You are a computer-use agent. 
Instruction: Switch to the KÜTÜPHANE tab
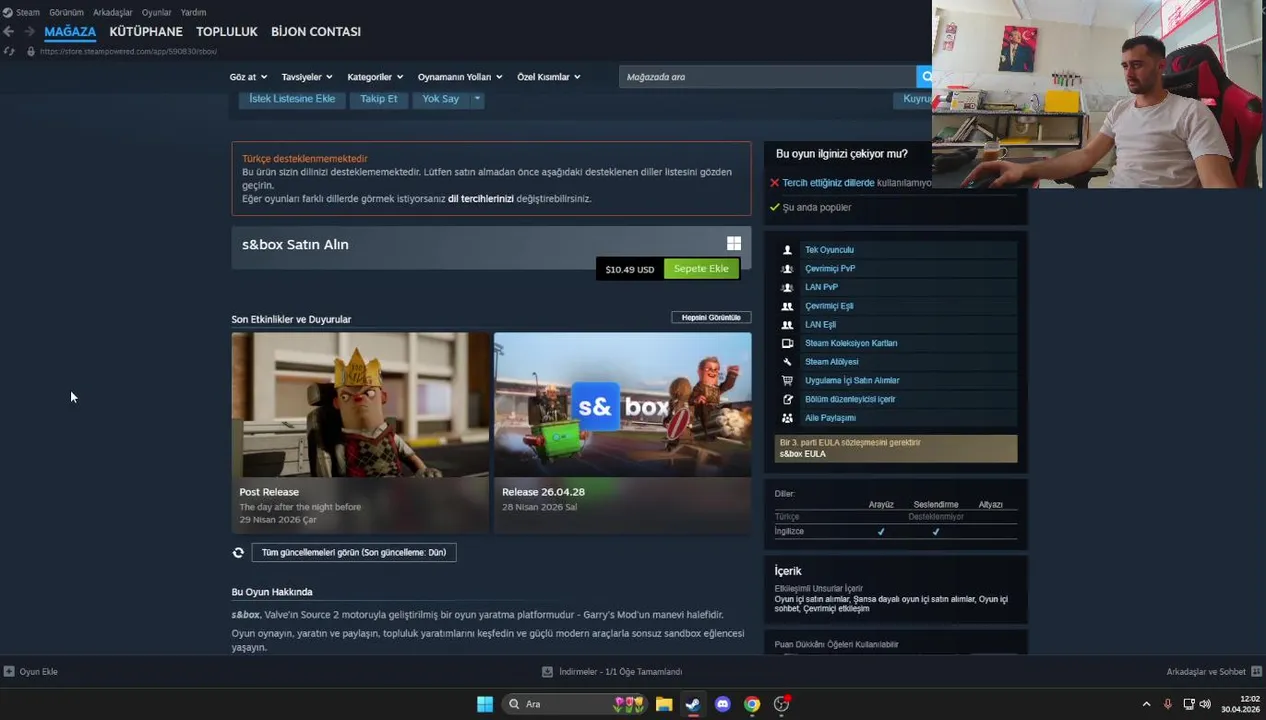(146, 31)
